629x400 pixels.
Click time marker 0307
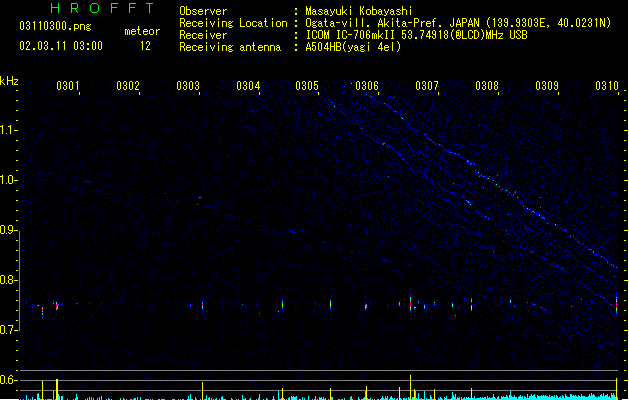(427, 86)
